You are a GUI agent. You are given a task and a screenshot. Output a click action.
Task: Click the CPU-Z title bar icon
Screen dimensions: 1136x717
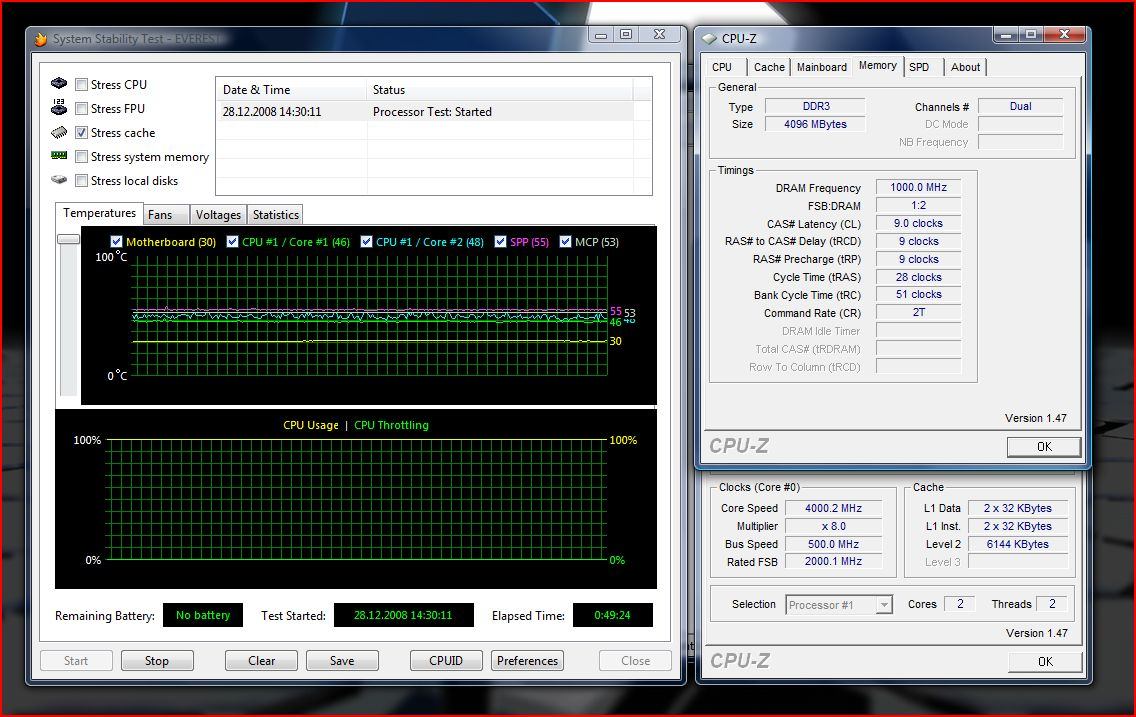pyautogui.click(x=710, y=38)
